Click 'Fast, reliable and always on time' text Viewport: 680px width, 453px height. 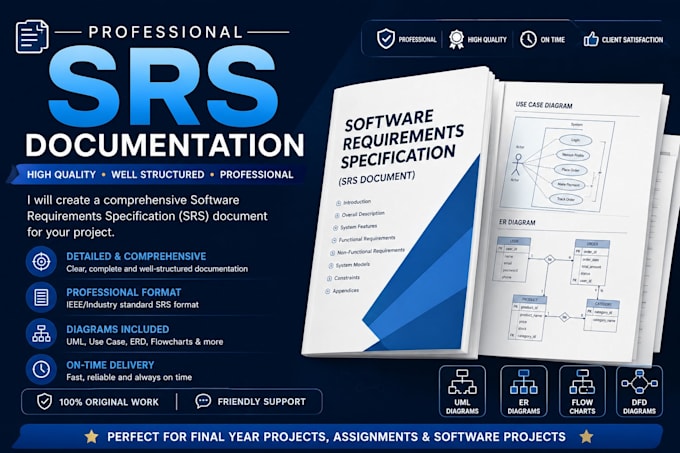click(x=129, y=377)
